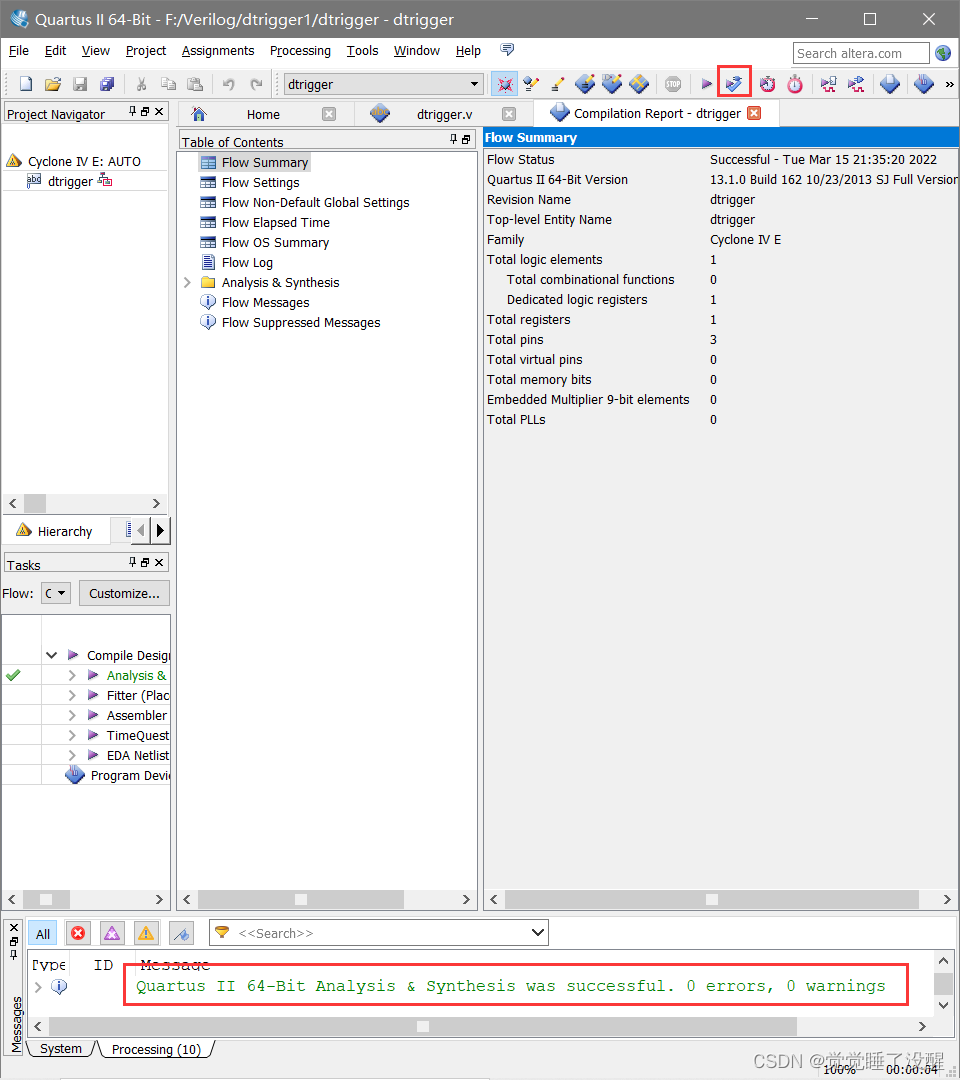Click the highlighted pin assignment icon
This screenshot has height=1080, width=960.
[x=505, y=84]
